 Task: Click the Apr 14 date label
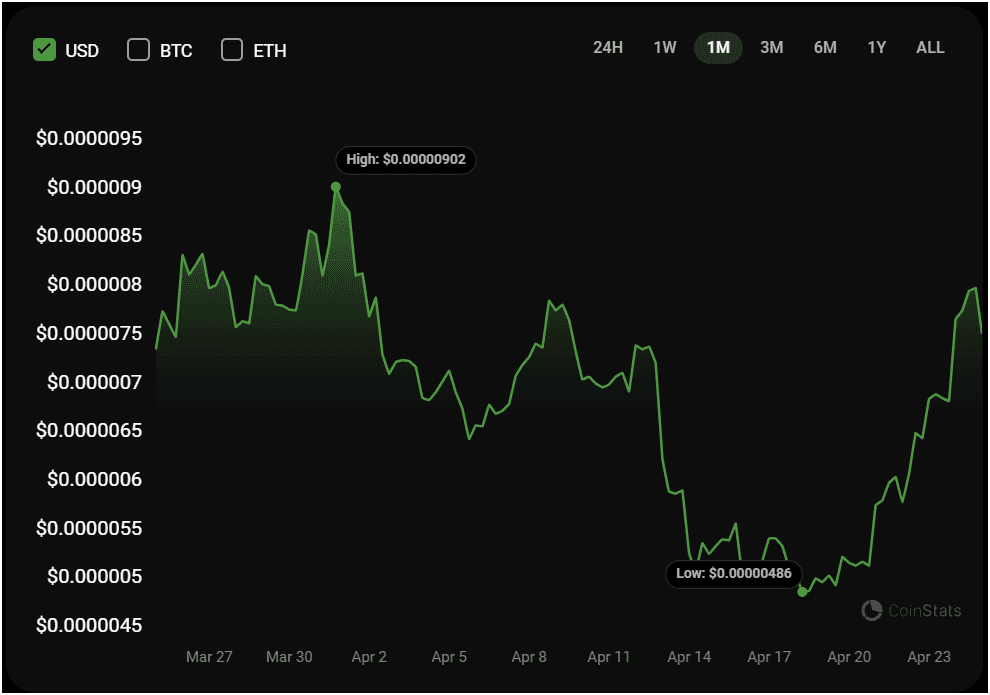point(689,657)
